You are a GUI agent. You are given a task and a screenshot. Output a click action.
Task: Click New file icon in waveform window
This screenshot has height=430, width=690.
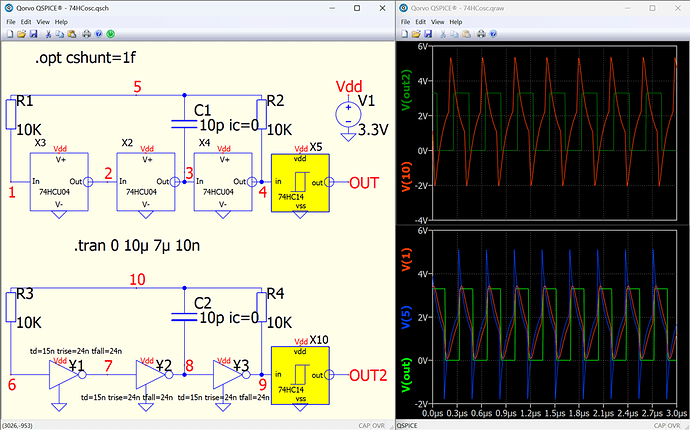click(404, 34)
